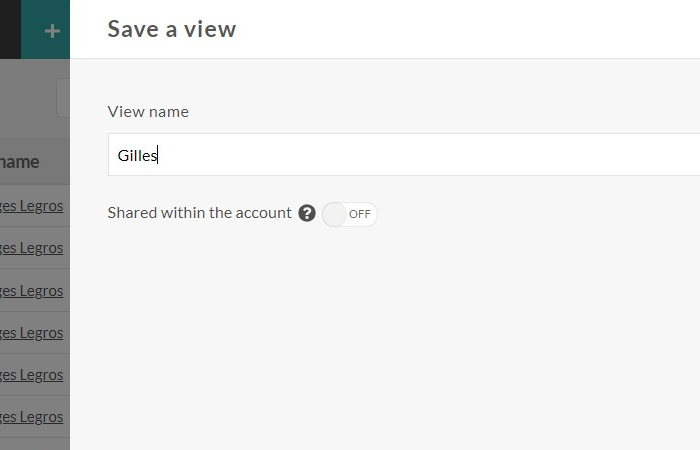Click the partially hidden box above the name column
This screenshot has height=450, width=700.
click(x=63, y=98)
